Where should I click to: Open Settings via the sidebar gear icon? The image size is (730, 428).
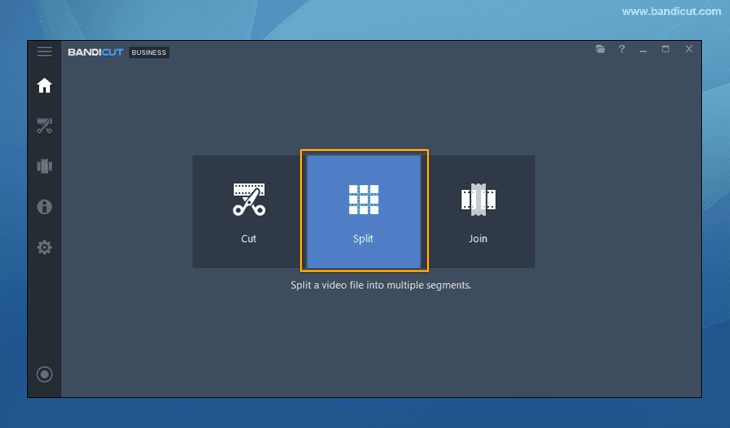pyautogui.click(x=45, y=247)
